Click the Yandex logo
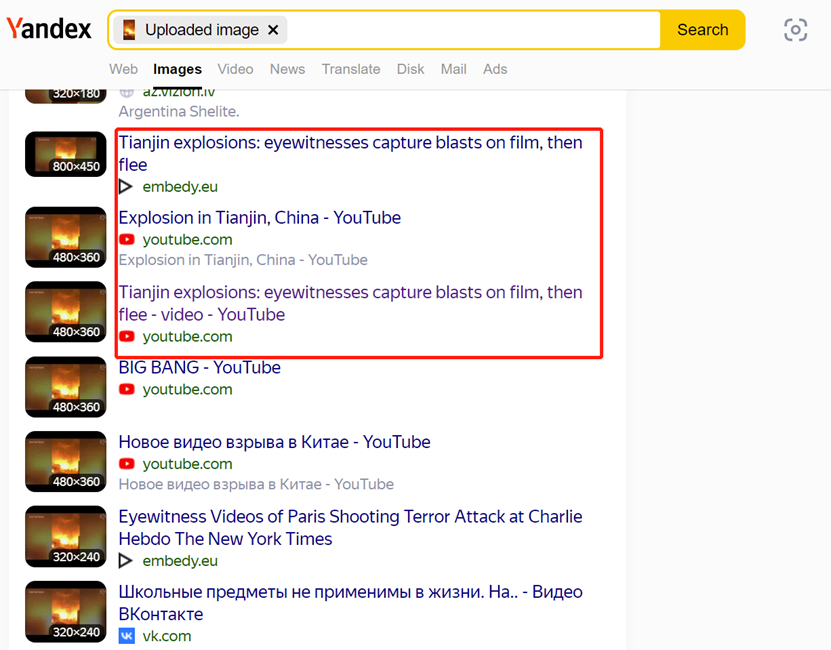 (x=49, y=29)
